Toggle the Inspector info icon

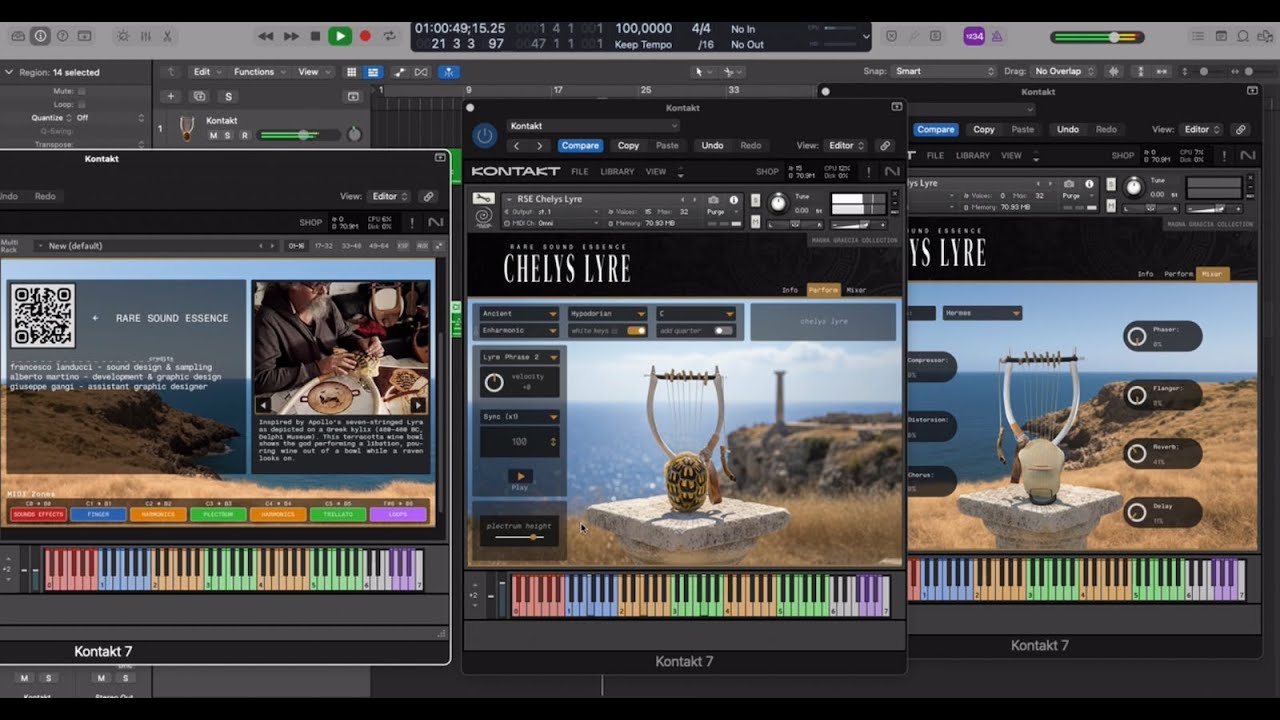[x=40, y=36]
